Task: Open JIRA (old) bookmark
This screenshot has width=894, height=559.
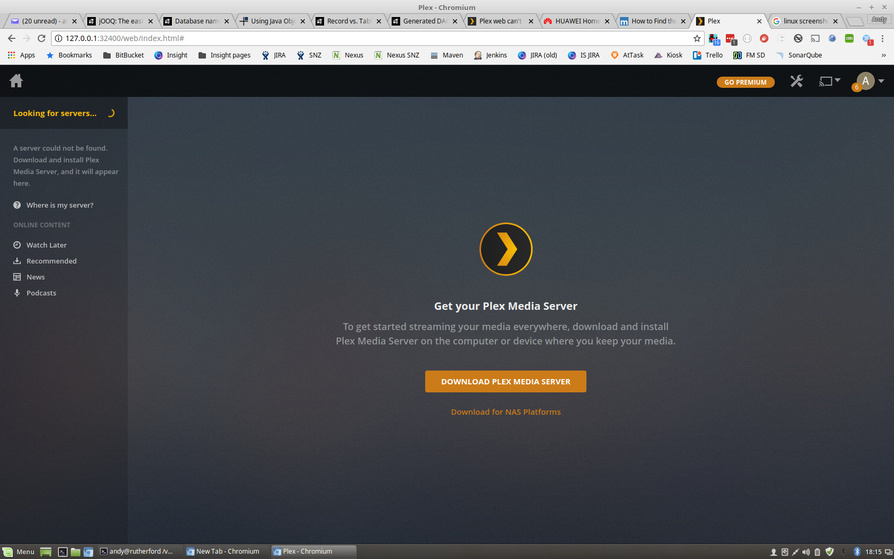Action: point(537,55)
